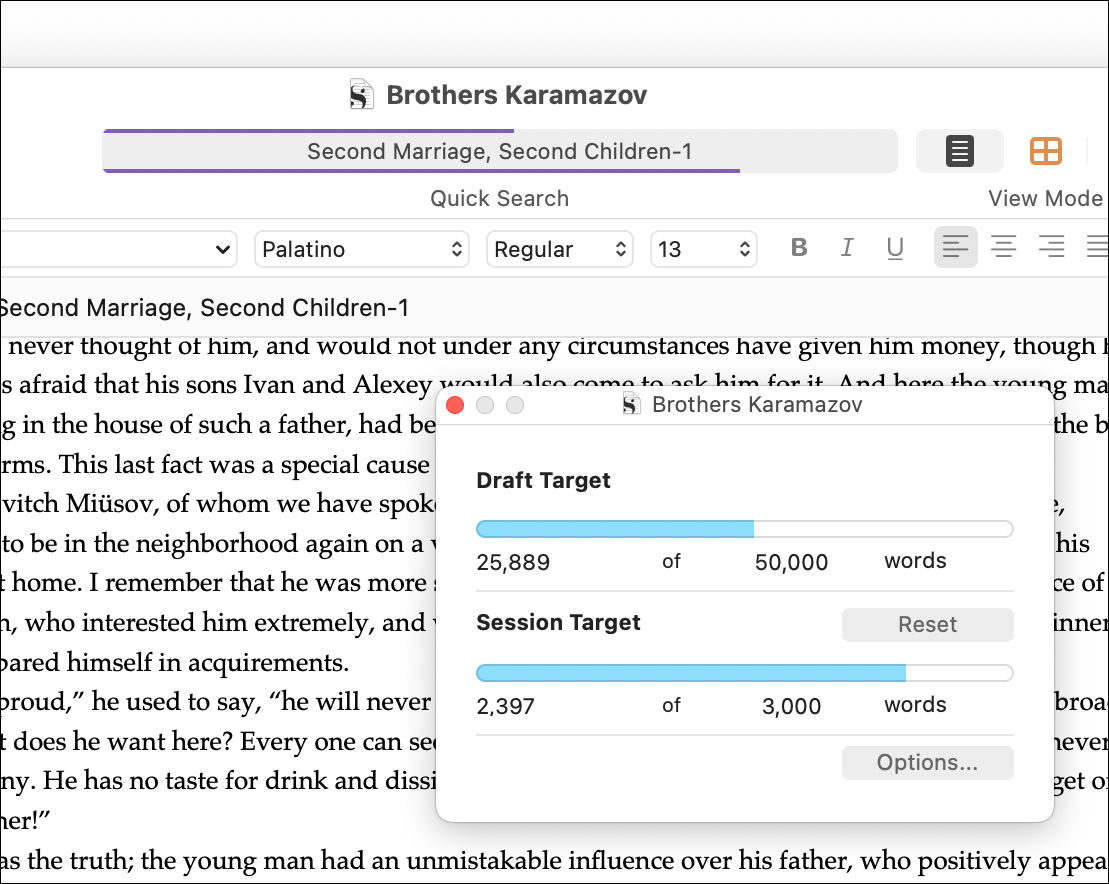The image size is (1109, 884).
Task: Switch to orange corkboard view mode
Action: 1045,152
